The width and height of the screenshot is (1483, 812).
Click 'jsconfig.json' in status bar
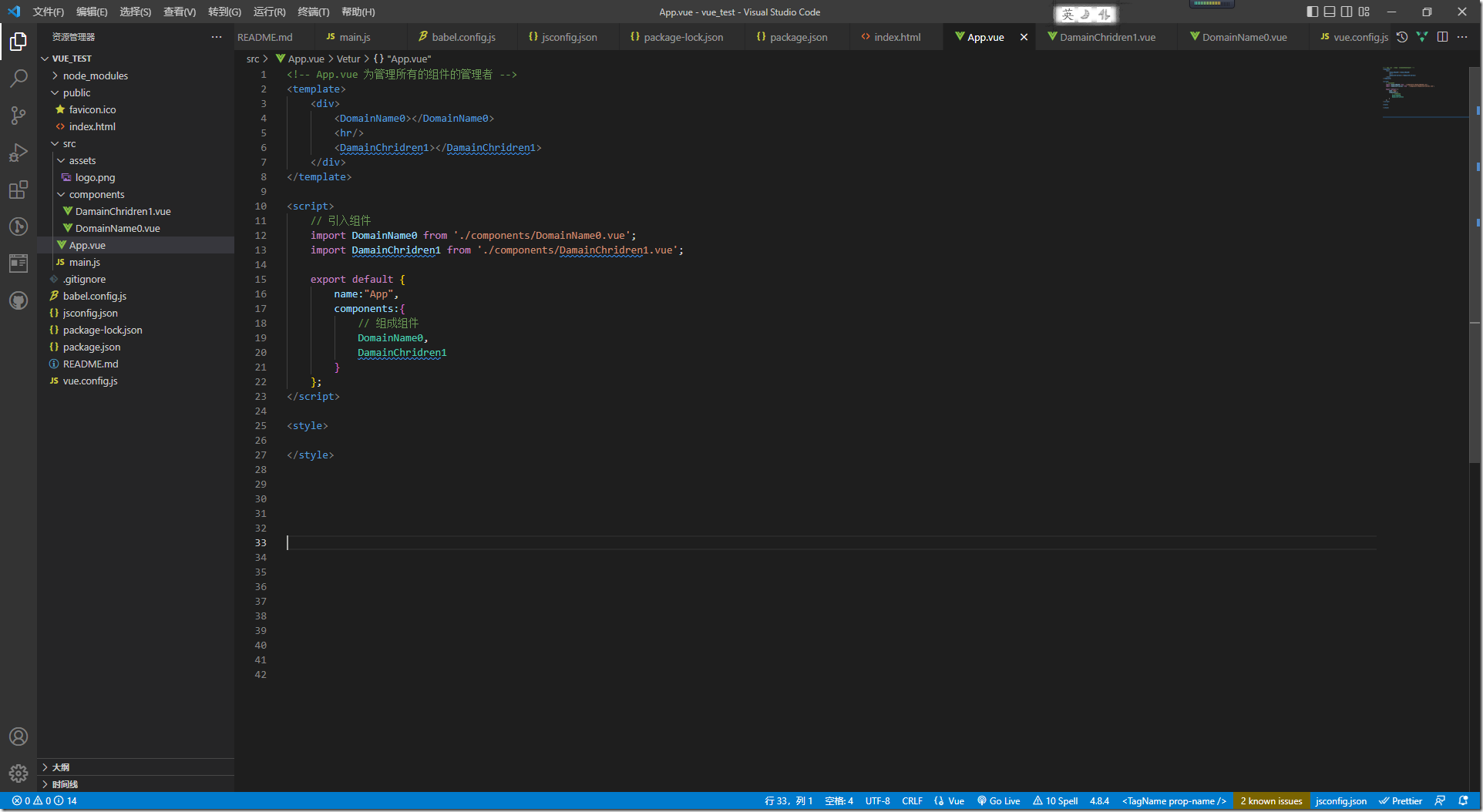coord(1341,801)
